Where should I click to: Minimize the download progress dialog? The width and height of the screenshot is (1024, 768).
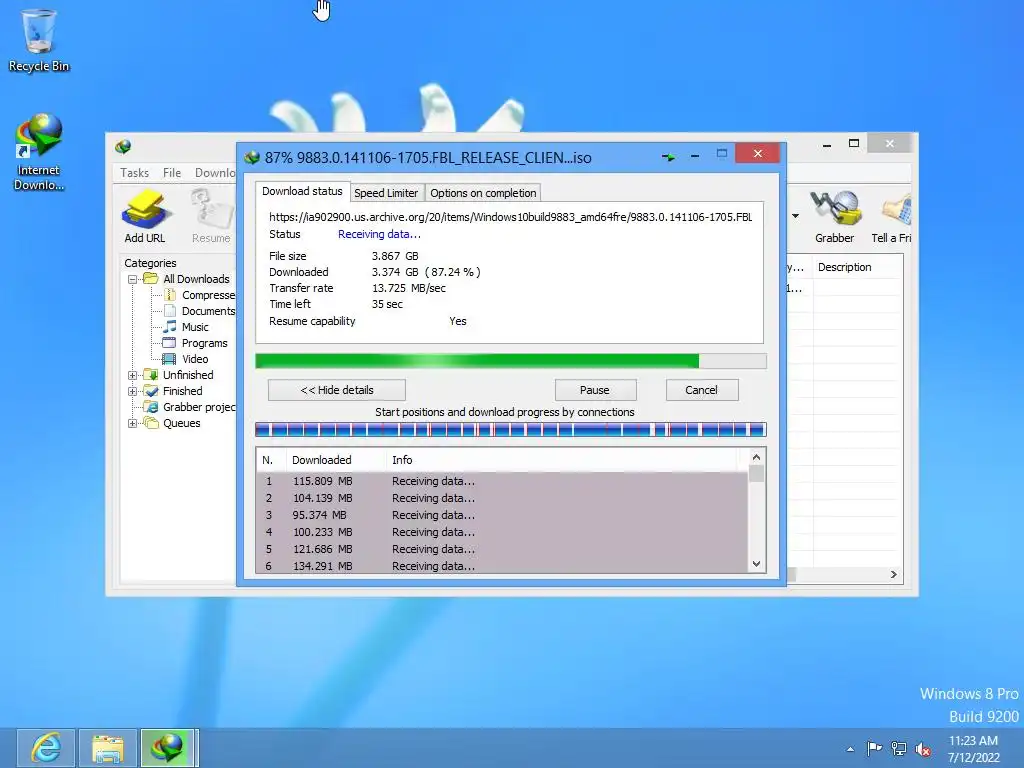point(695,157)
